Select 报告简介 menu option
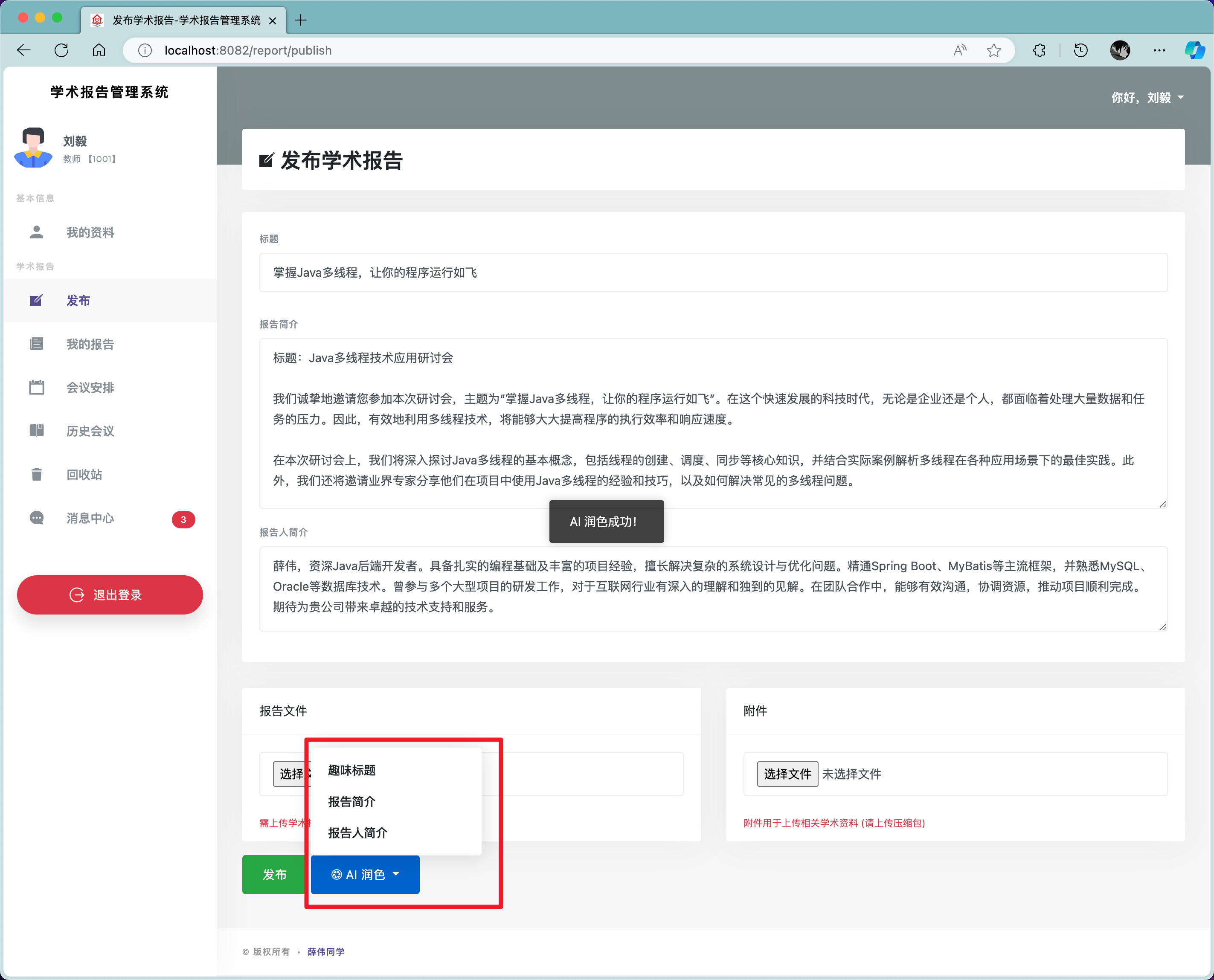 point(352,802)
